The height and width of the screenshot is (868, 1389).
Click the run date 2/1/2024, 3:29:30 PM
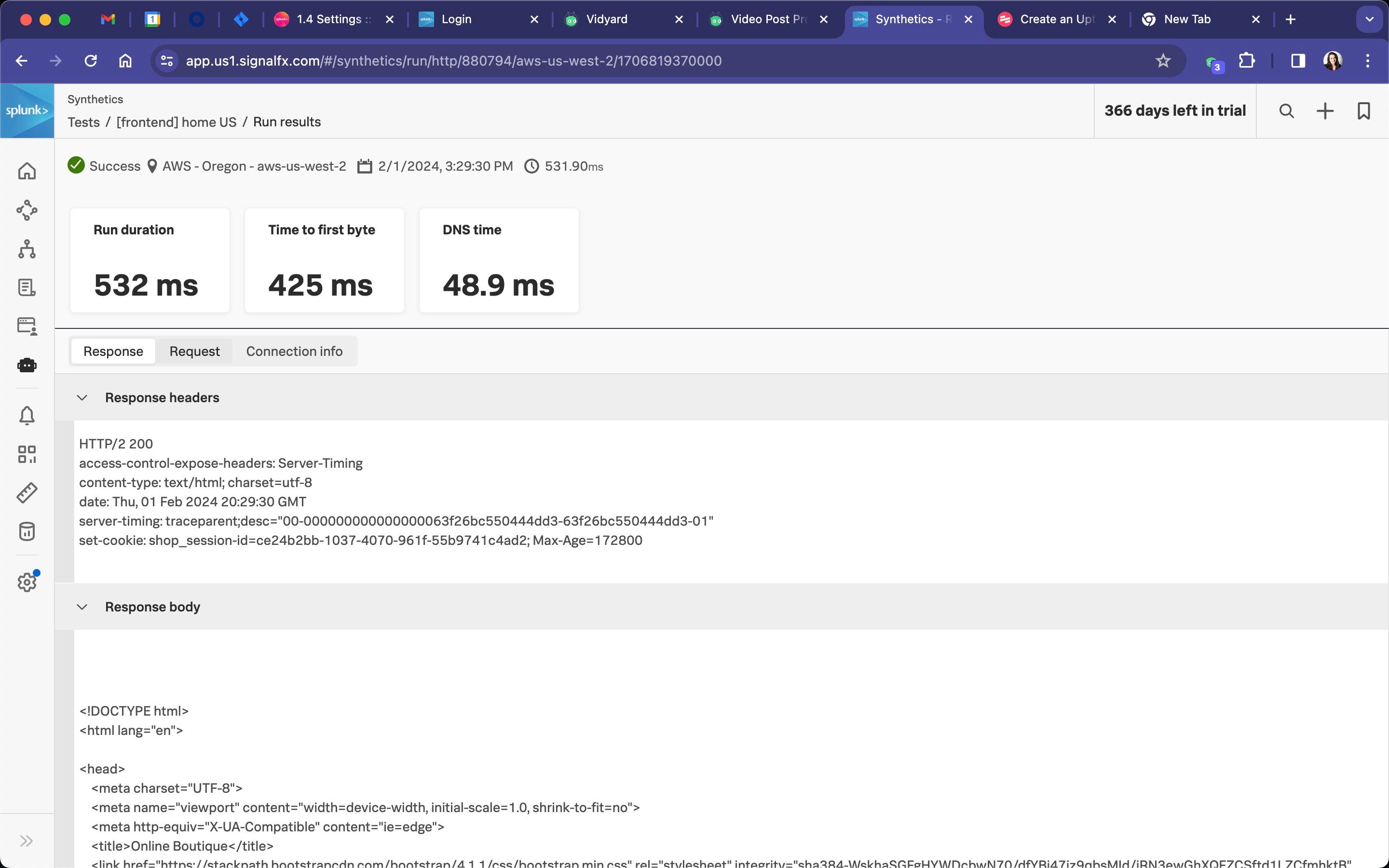(436, 166)
